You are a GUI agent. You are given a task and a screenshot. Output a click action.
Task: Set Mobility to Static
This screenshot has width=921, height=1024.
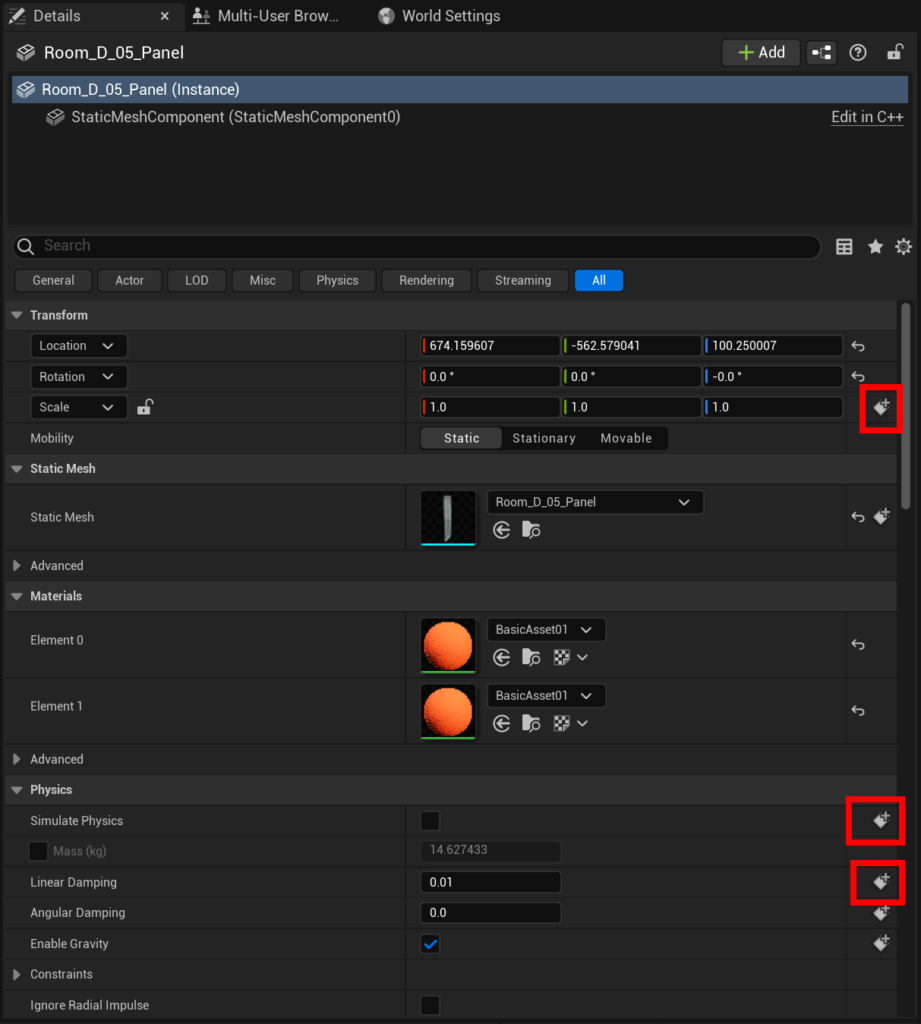tap(462, 438)
